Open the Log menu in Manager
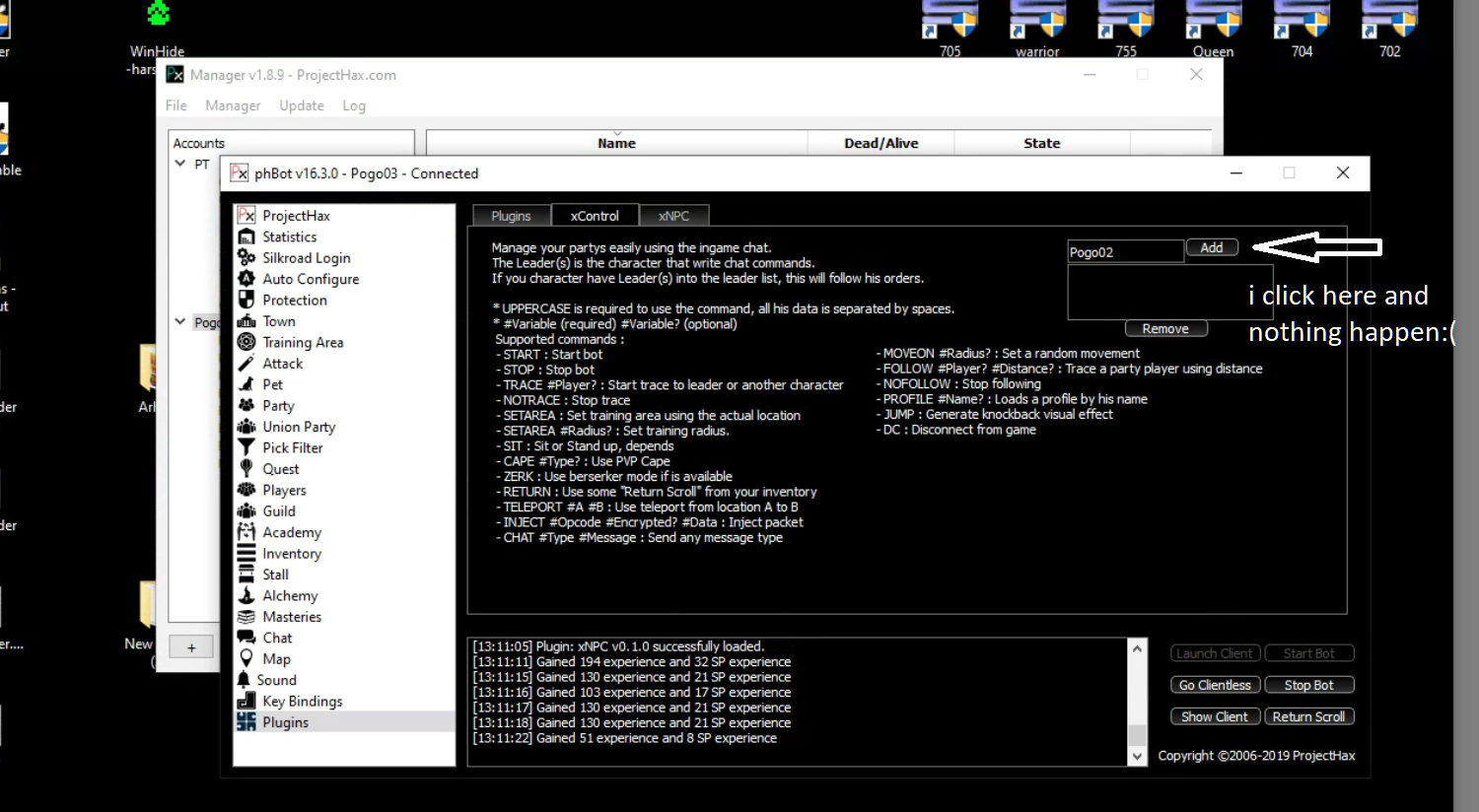The image size is (1479, 812). [x=354, y=105]
